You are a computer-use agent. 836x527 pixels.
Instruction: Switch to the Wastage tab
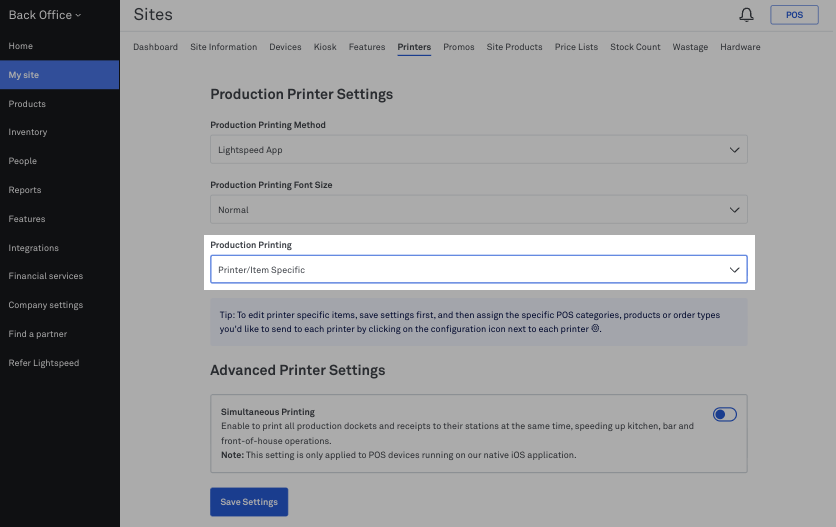690,47
